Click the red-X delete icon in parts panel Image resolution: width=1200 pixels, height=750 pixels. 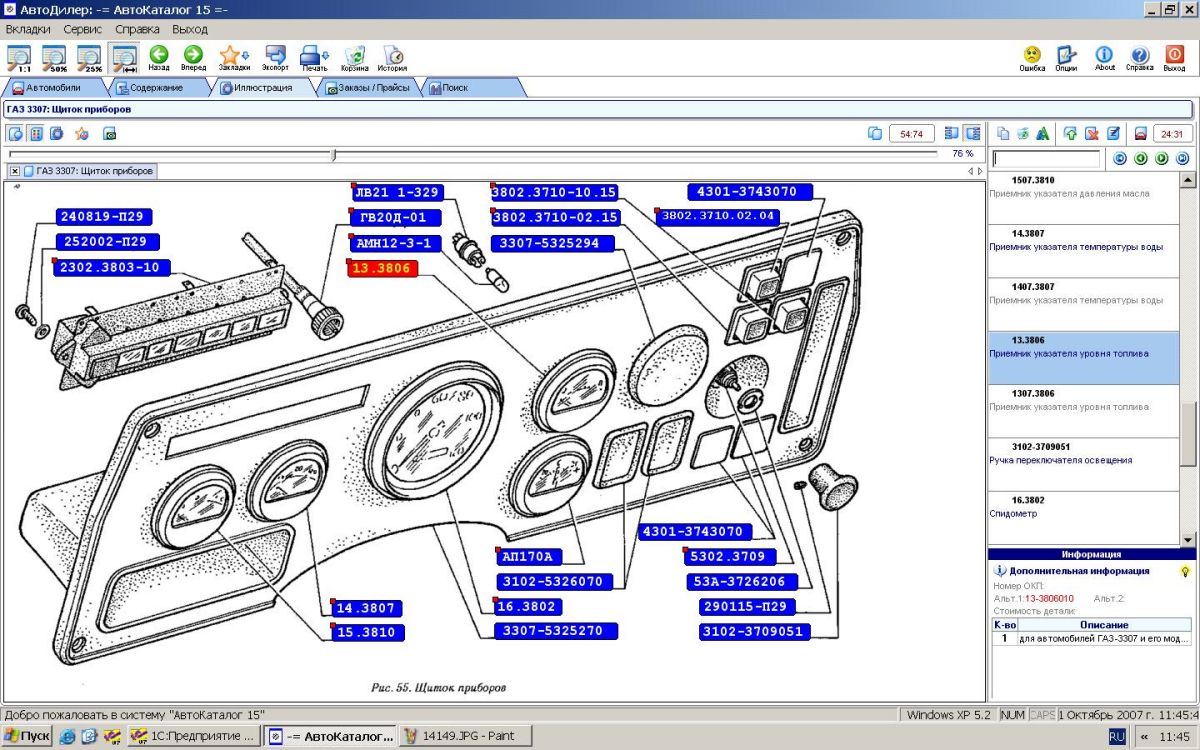(x=1091, y=133)
